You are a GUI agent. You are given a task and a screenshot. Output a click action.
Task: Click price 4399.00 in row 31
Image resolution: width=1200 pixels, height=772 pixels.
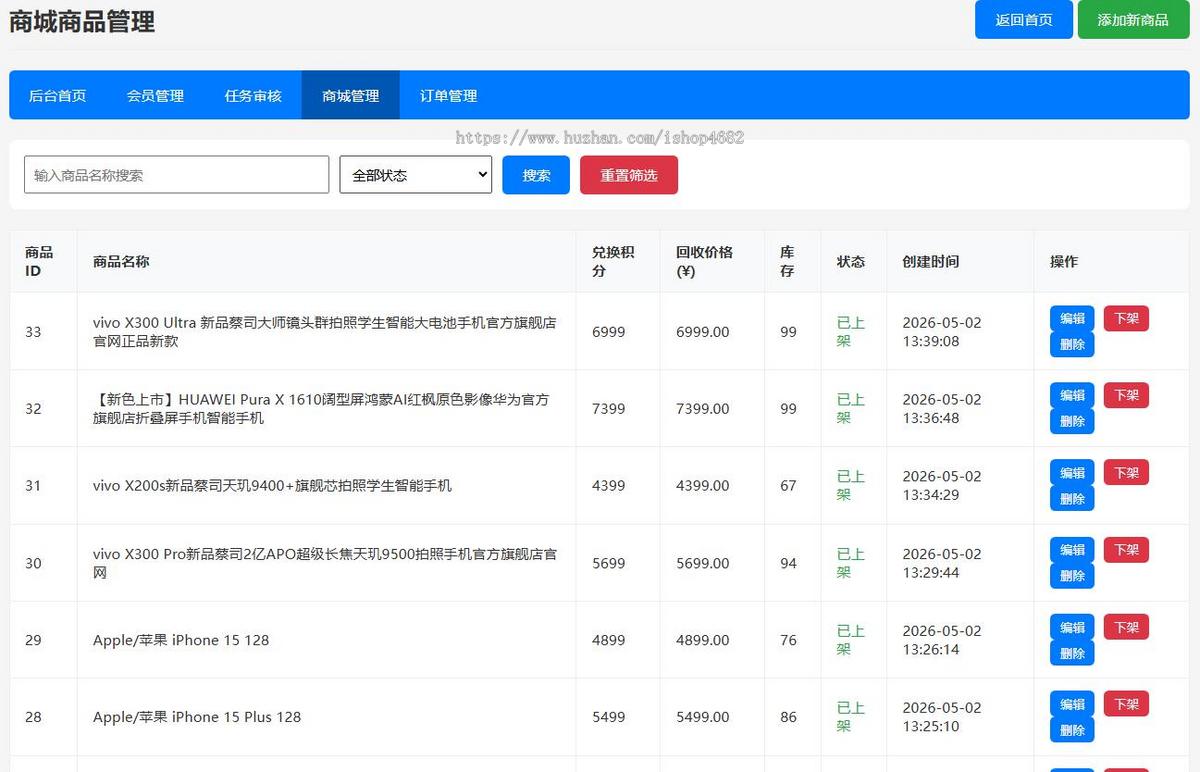(702, 486)
